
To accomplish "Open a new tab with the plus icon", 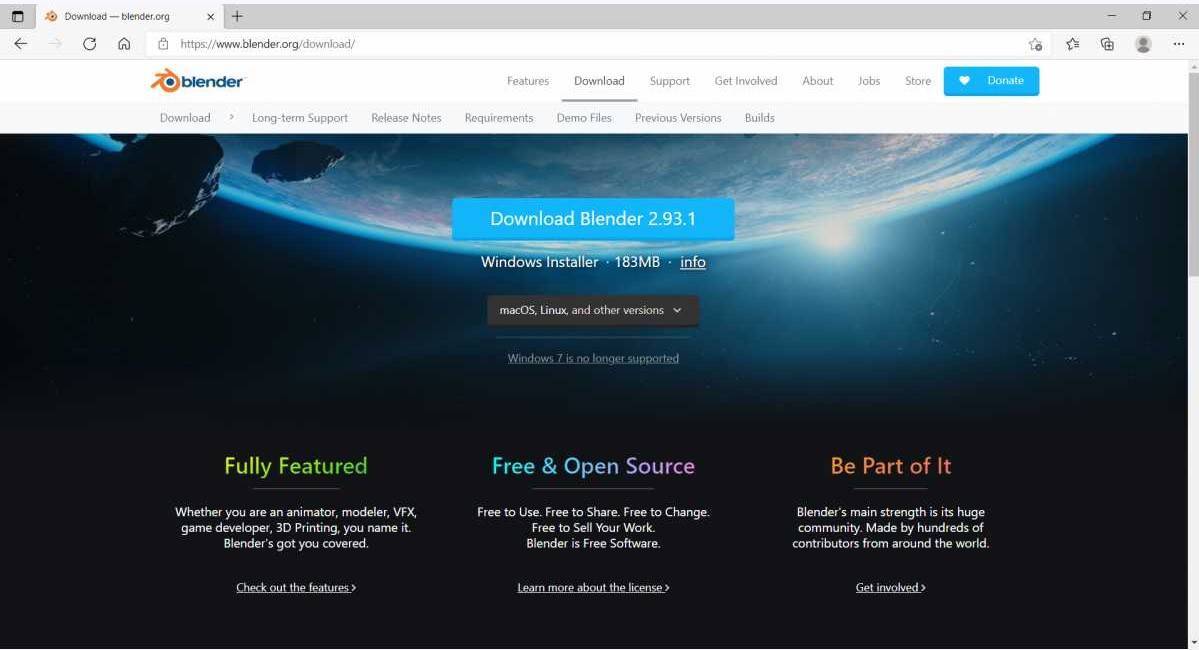I will 237,16.
